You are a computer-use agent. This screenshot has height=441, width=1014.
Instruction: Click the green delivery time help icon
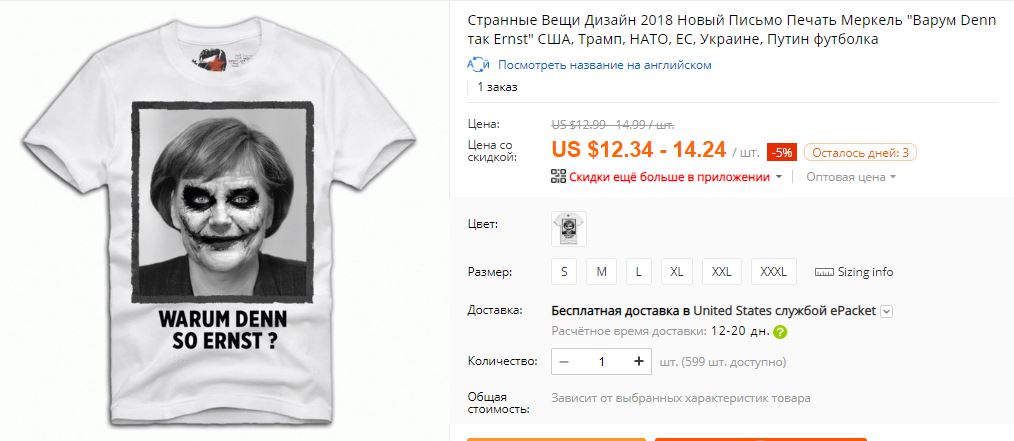781,332
